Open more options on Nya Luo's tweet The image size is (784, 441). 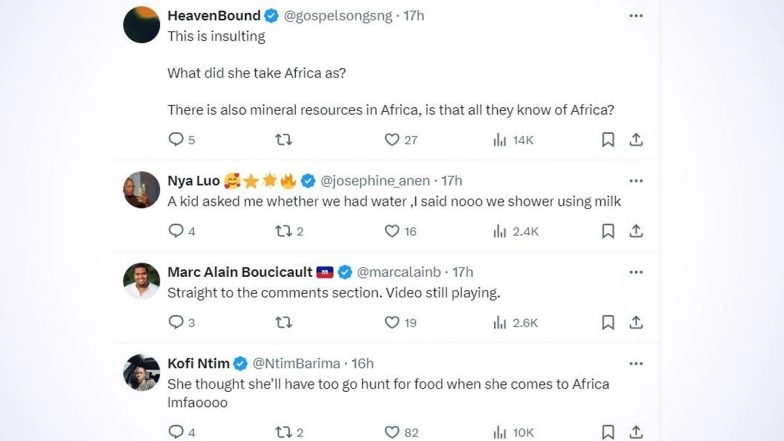636,180
